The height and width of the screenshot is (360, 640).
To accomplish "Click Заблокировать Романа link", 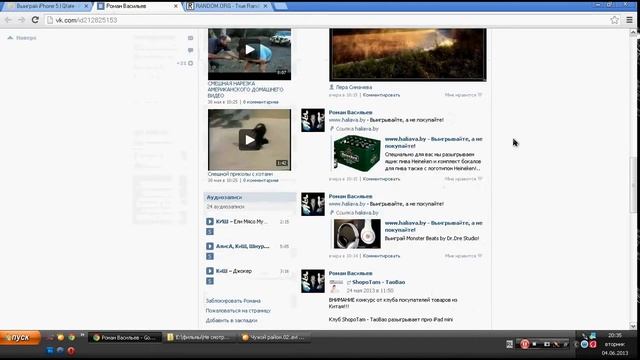I will [x=233, y=301].
